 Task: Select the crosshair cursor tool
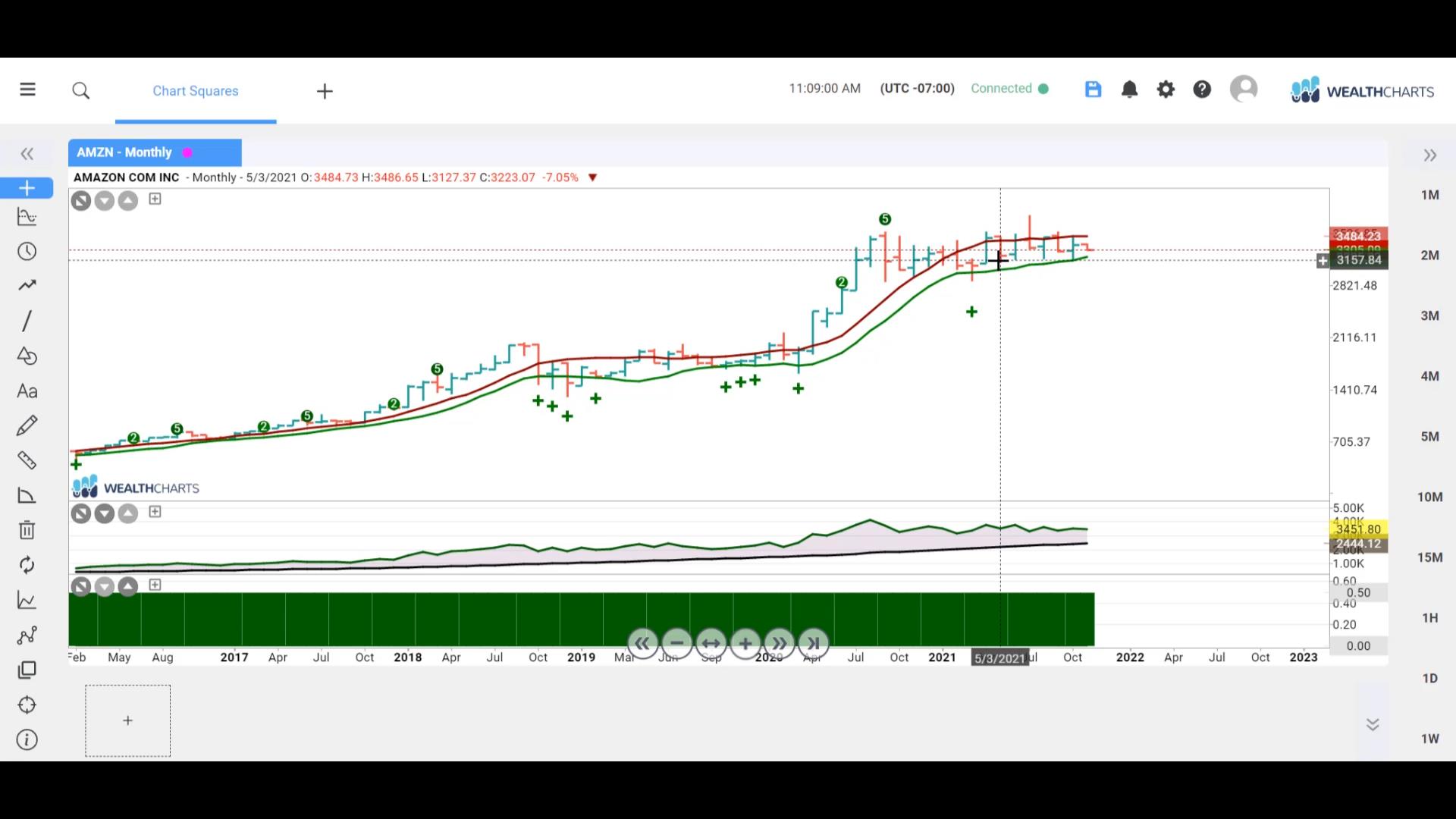tap(27, 187)
